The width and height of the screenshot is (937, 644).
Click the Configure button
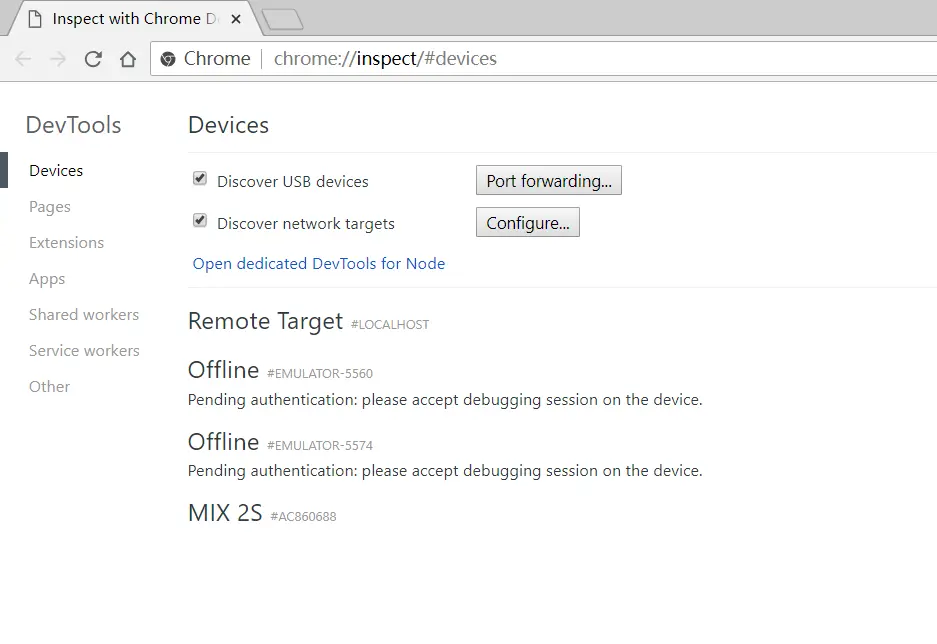(x=528, y=222)
